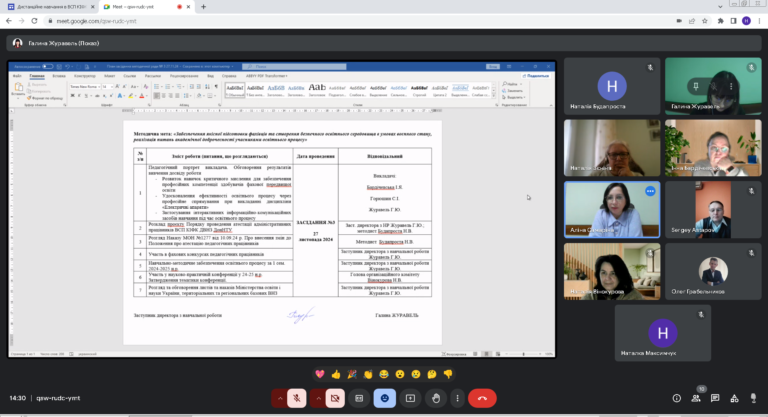Viewport: 768px width, 417px height.
Task: Send the crying face reaction
Action: tap(416, 374)
